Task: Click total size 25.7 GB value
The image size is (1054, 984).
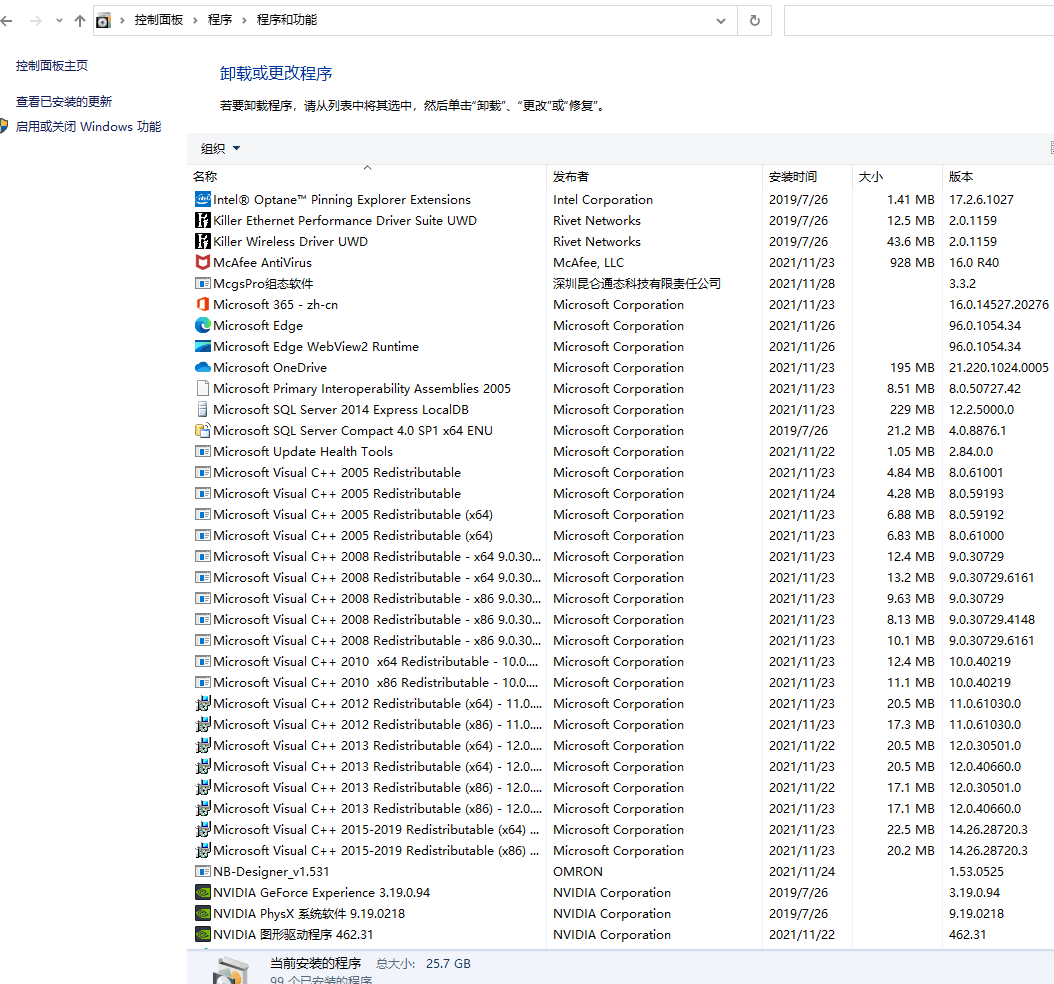Action: pos(448,963)
